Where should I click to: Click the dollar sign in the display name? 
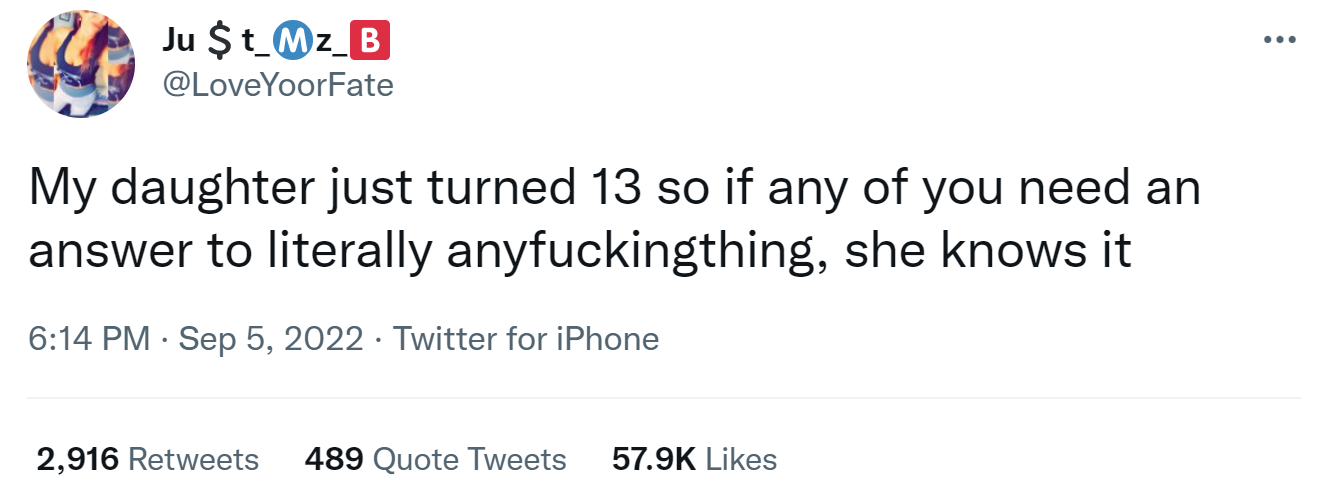coord(217,44)
